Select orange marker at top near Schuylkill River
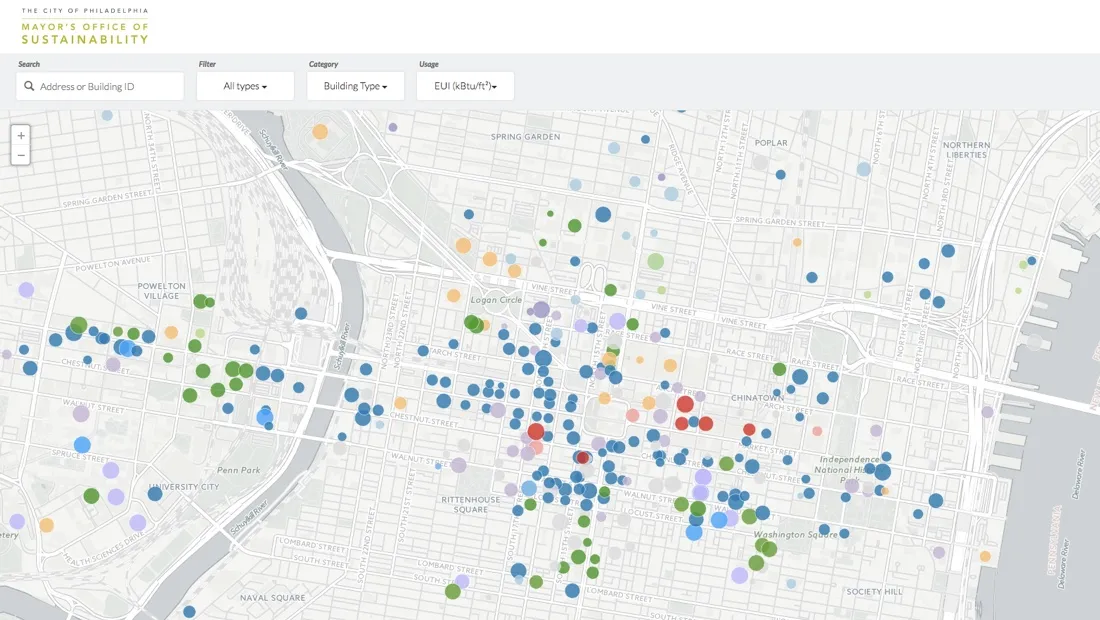The width and height of the screenshot is (1100, 620). 320,131
